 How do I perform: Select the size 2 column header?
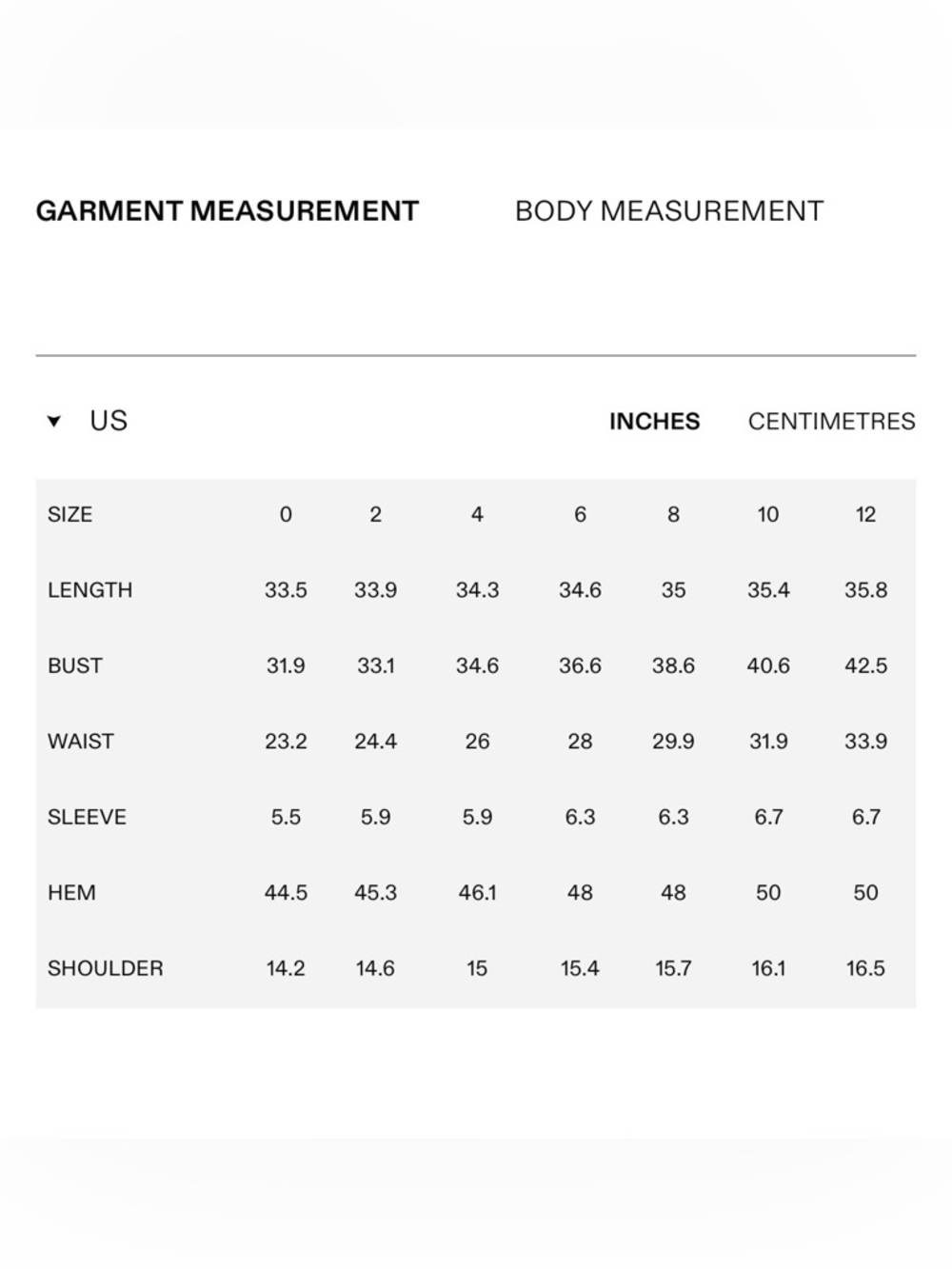[375, 515]
